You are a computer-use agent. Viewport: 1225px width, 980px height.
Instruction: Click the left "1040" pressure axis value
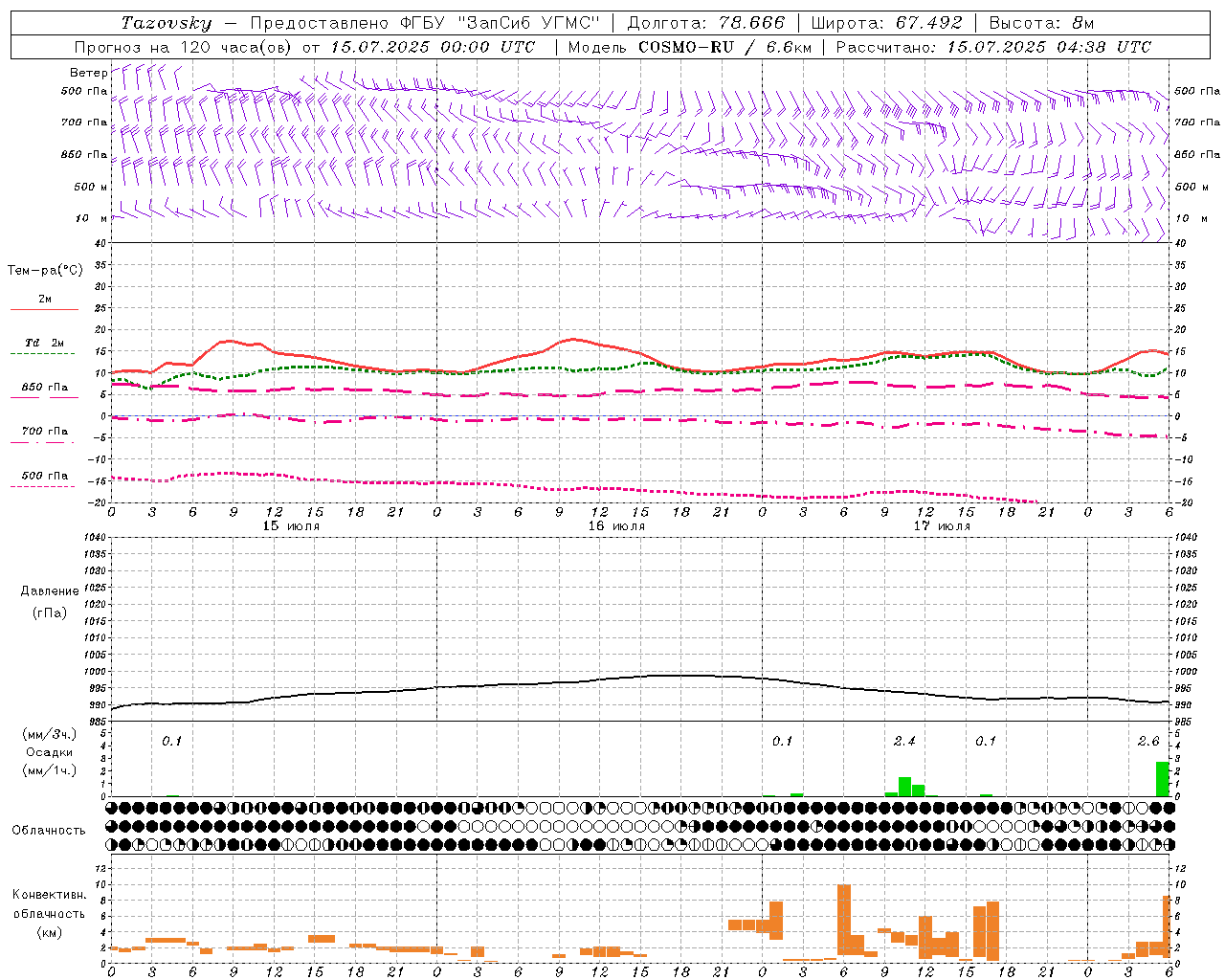coord(94,538)
